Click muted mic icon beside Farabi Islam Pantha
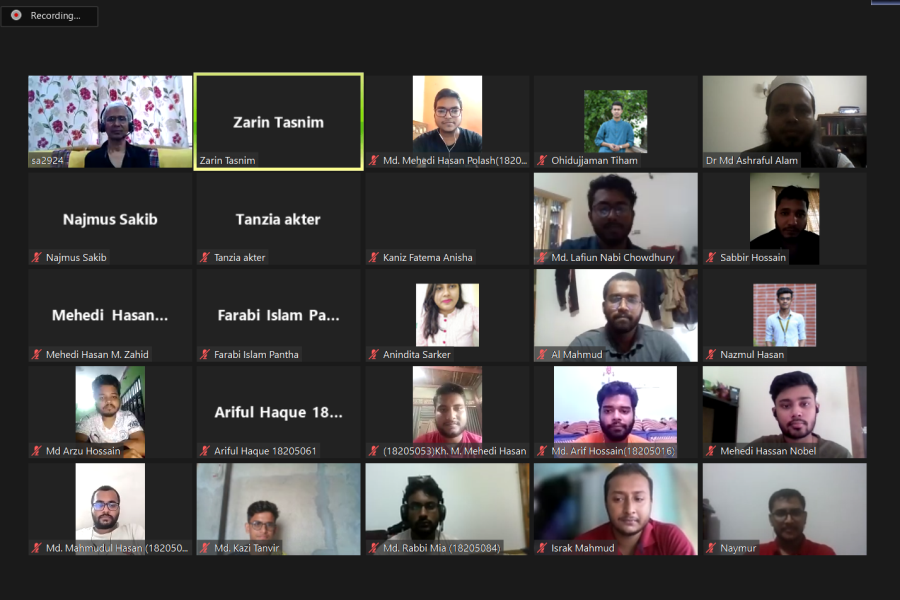 coord(205,355)
